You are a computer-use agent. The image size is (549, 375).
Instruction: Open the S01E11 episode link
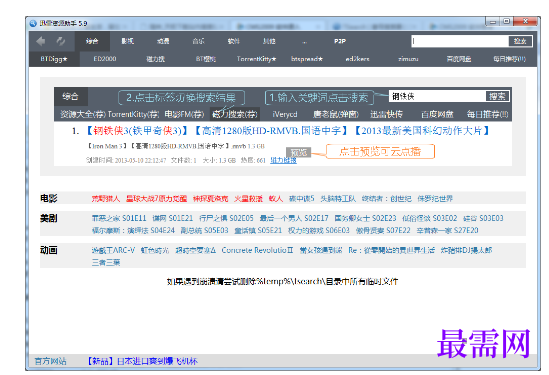click(x=119, y=218)
